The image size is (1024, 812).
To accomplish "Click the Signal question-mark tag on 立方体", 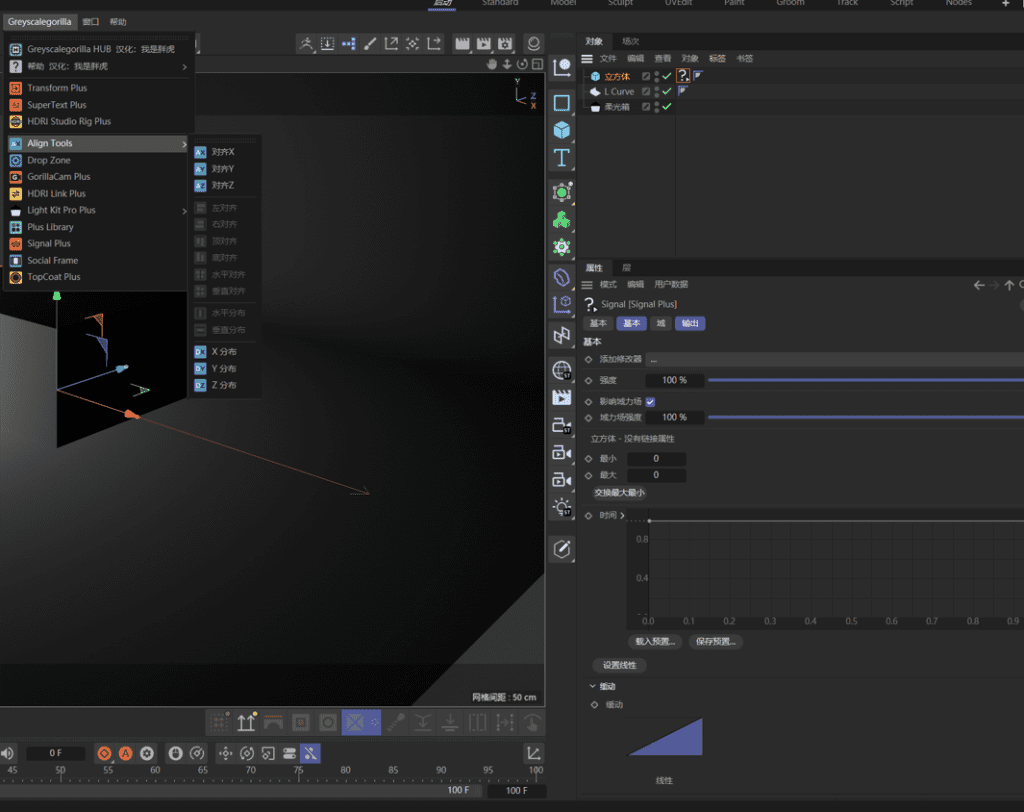I will [x=683, y=76].
